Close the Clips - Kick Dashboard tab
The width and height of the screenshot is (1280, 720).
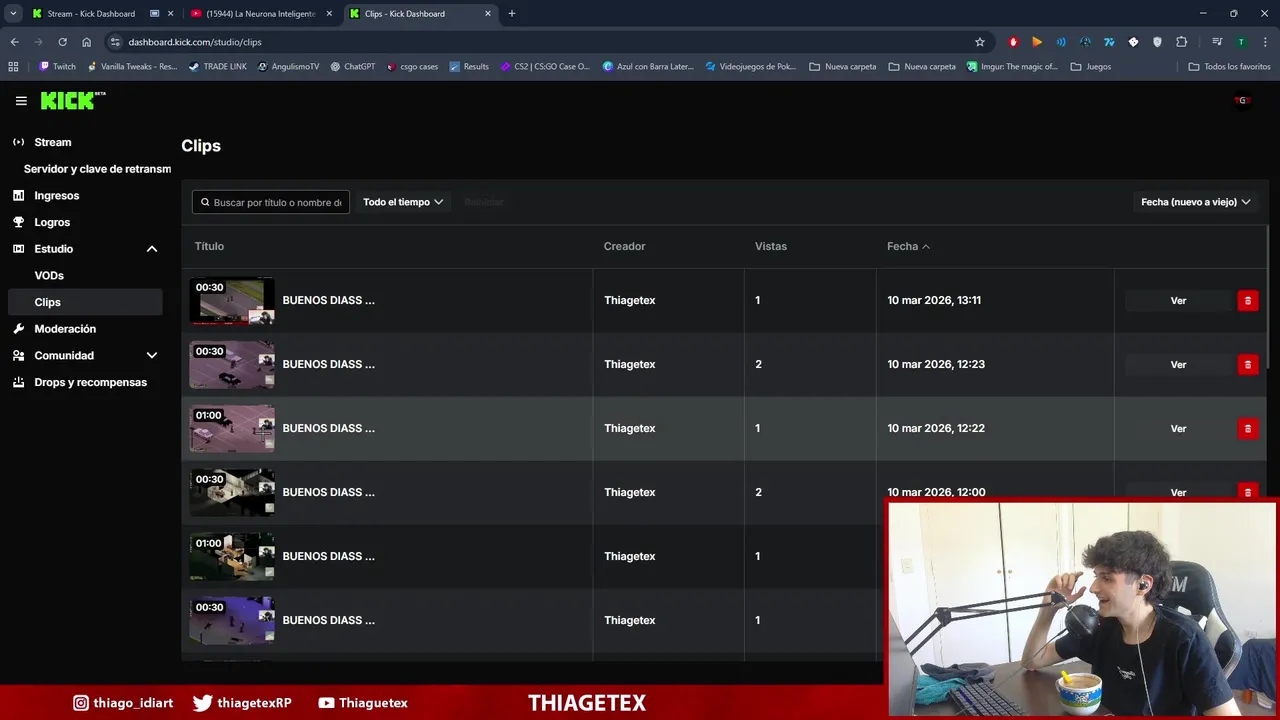pos(488,14)
